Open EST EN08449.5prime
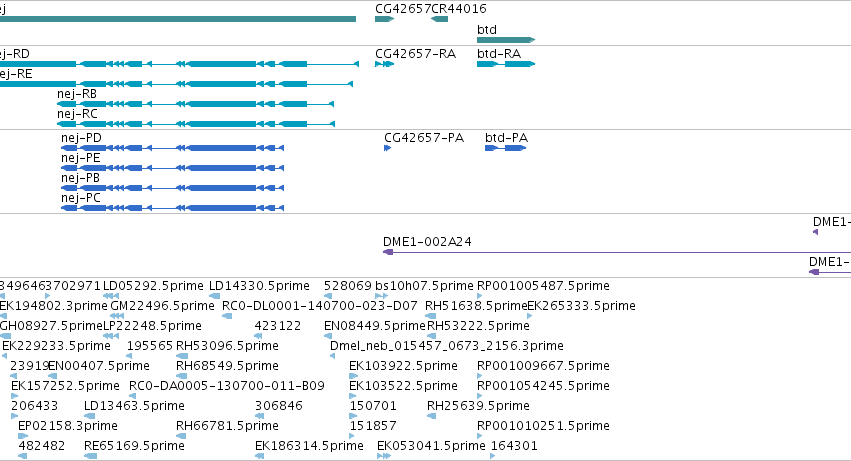Image resolution: width=851 pixels, height=461 pixels. (375, 326)
